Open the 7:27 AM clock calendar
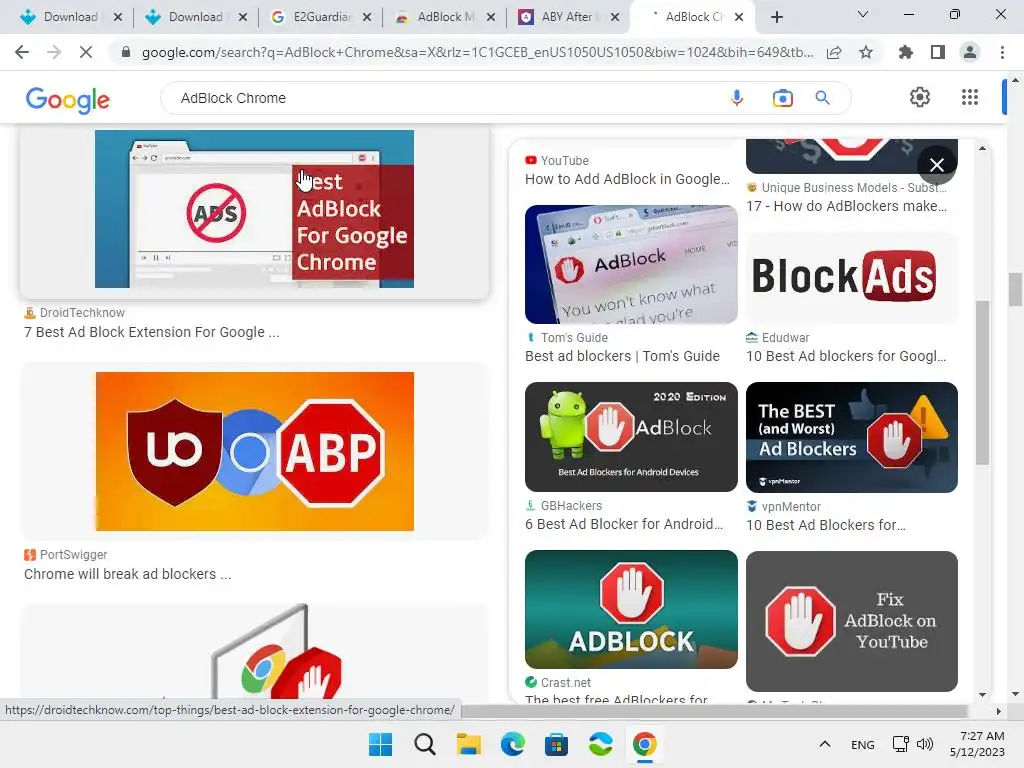Image resolution: width=1024 pixels, height=768 pixels. (x=977, y=744)
